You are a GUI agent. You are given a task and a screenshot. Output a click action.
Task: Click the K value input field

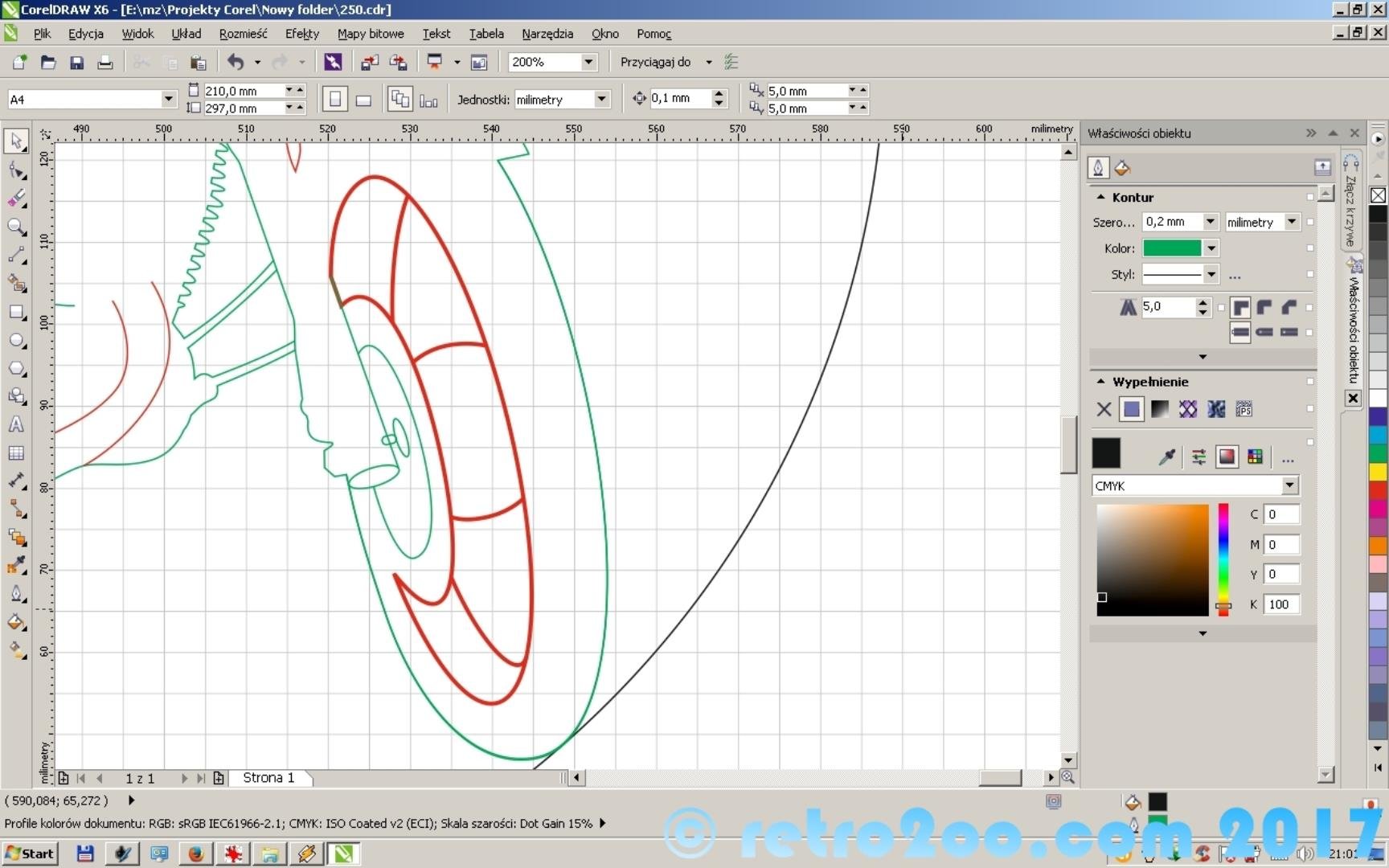[1280, 604]
